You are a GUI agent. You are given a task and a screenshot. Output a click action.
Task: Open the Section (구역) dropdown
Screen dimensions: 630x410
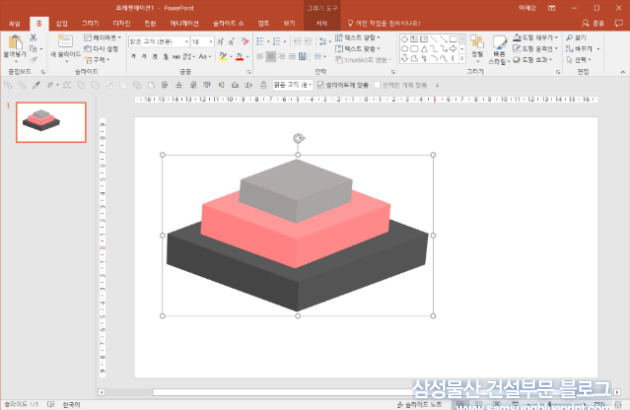[x=97, y=59]
